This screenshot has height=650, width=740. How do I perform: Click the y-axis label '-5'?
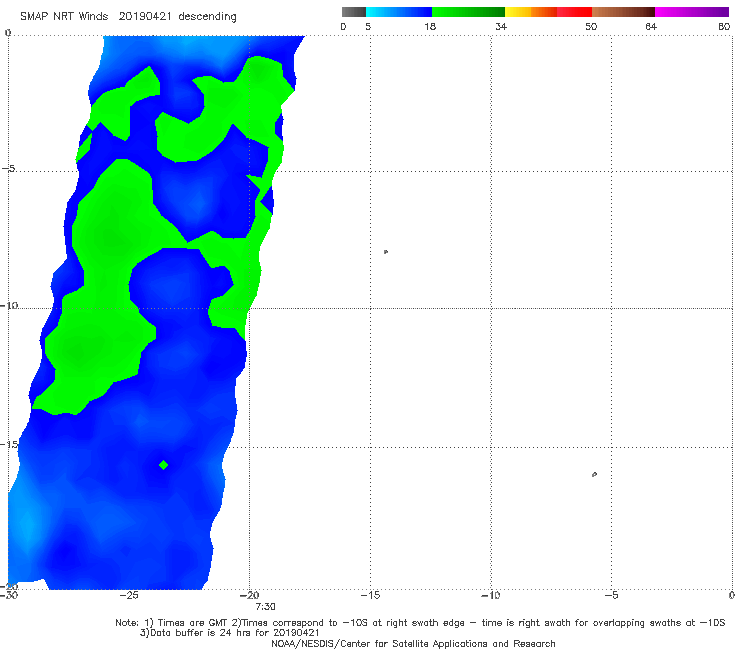pyautogui.click(x=8, y=169)
